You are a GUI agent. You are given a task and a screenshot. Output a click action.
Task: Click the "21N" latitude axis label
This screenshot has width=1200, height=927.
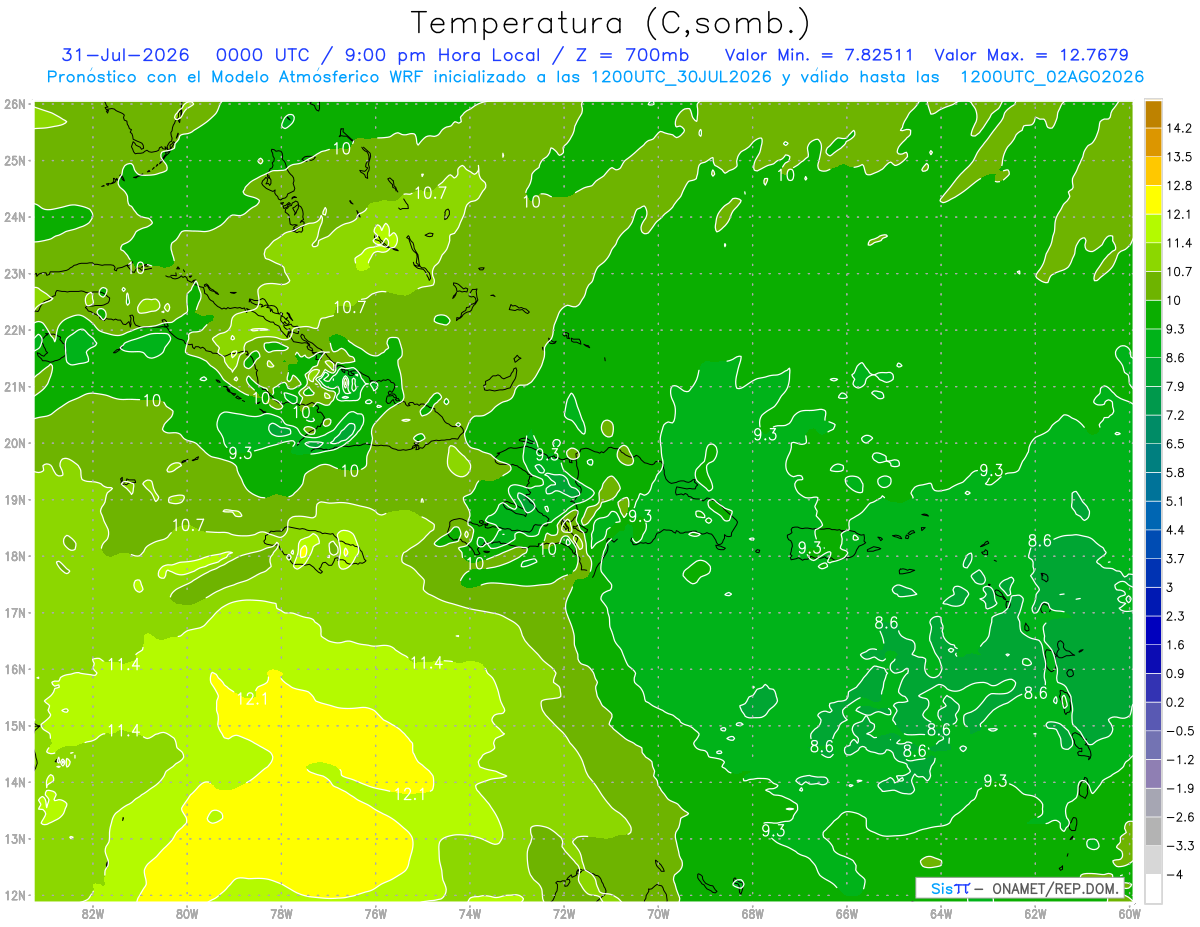pyautogui.click(x=14, y=387)
